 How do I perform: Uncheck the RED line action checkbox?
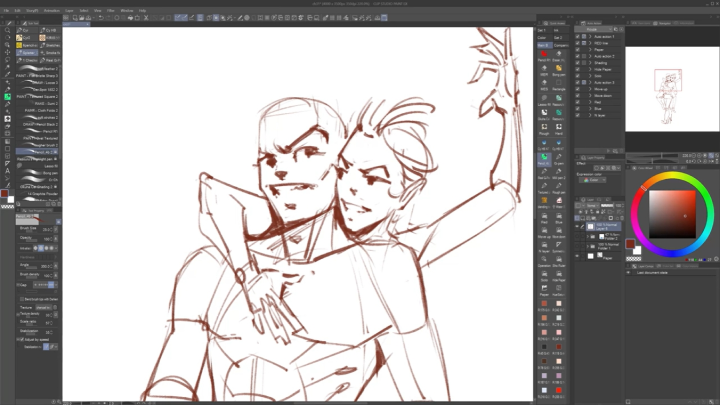pos(578,43)
